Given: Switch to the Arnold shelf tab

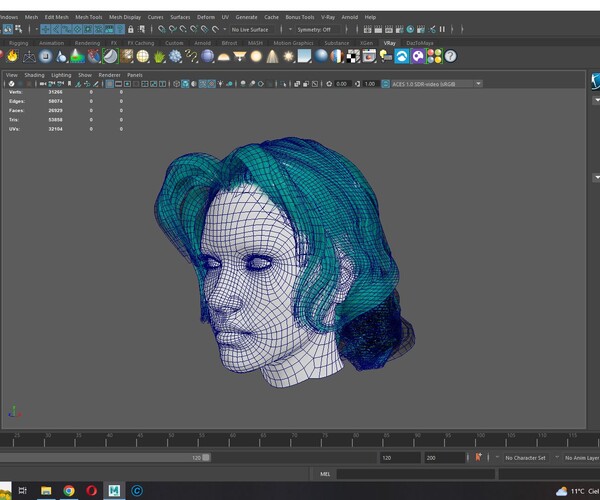Looking at the screenshot, I should 202,43.
